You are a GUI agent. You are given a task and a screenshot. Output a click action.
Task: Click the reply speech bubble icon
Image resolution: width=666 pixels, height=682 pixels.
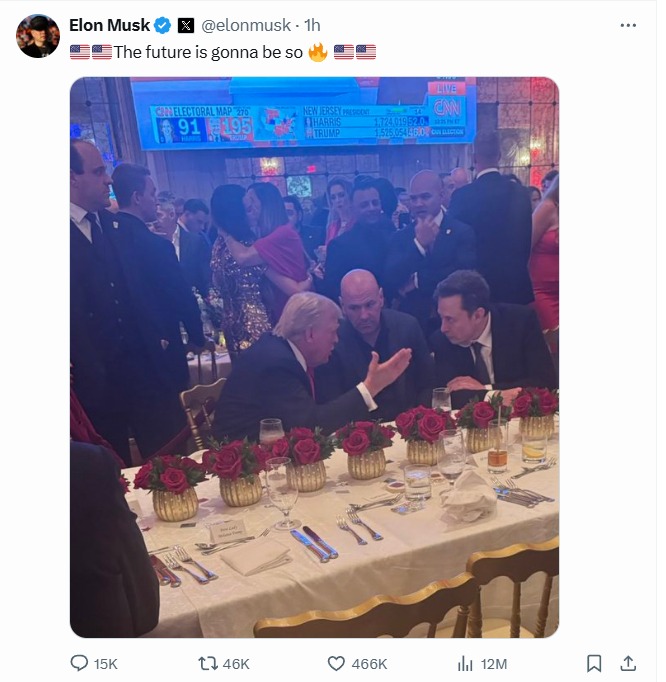[x=79, y=663]
